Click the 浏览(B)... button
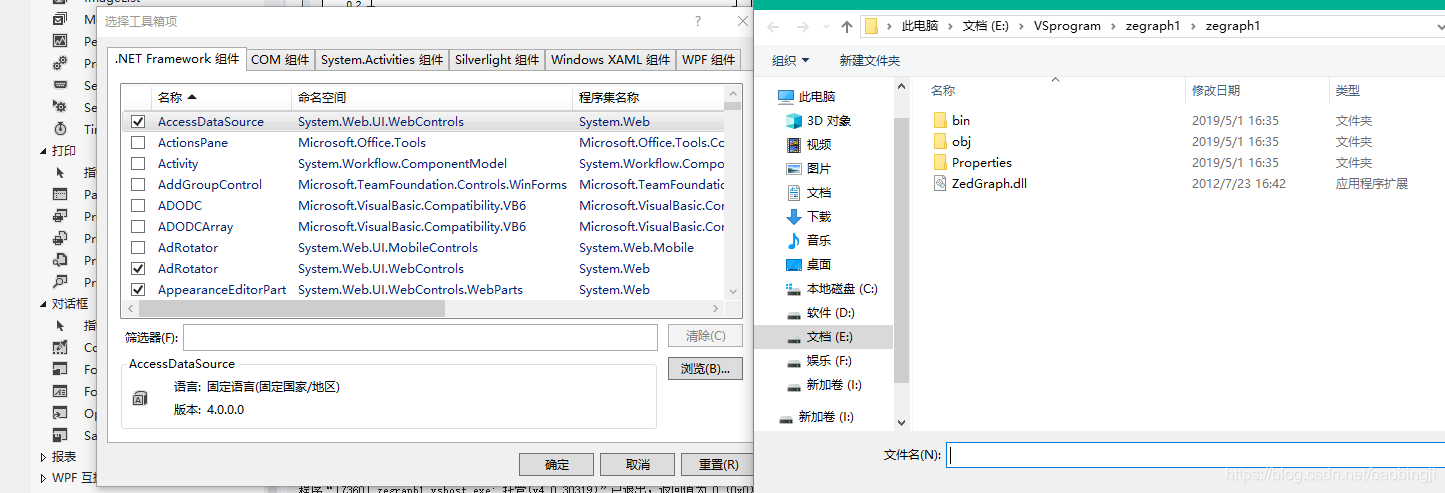This screenshot has height=493, width=1445. tap(705, 369)
